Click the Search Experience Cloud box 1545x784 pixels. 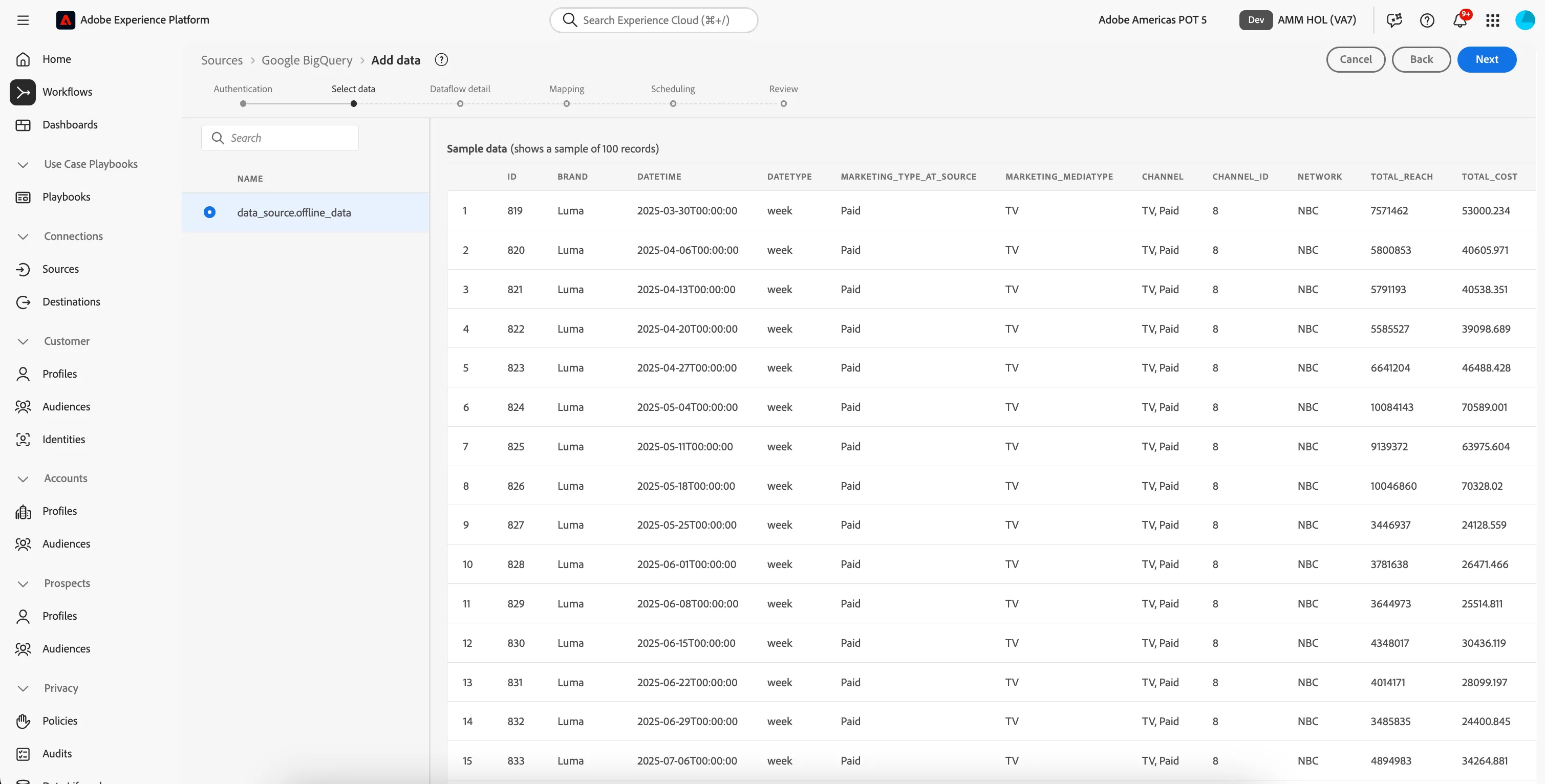pyautogui.click(x=654, y=20)
